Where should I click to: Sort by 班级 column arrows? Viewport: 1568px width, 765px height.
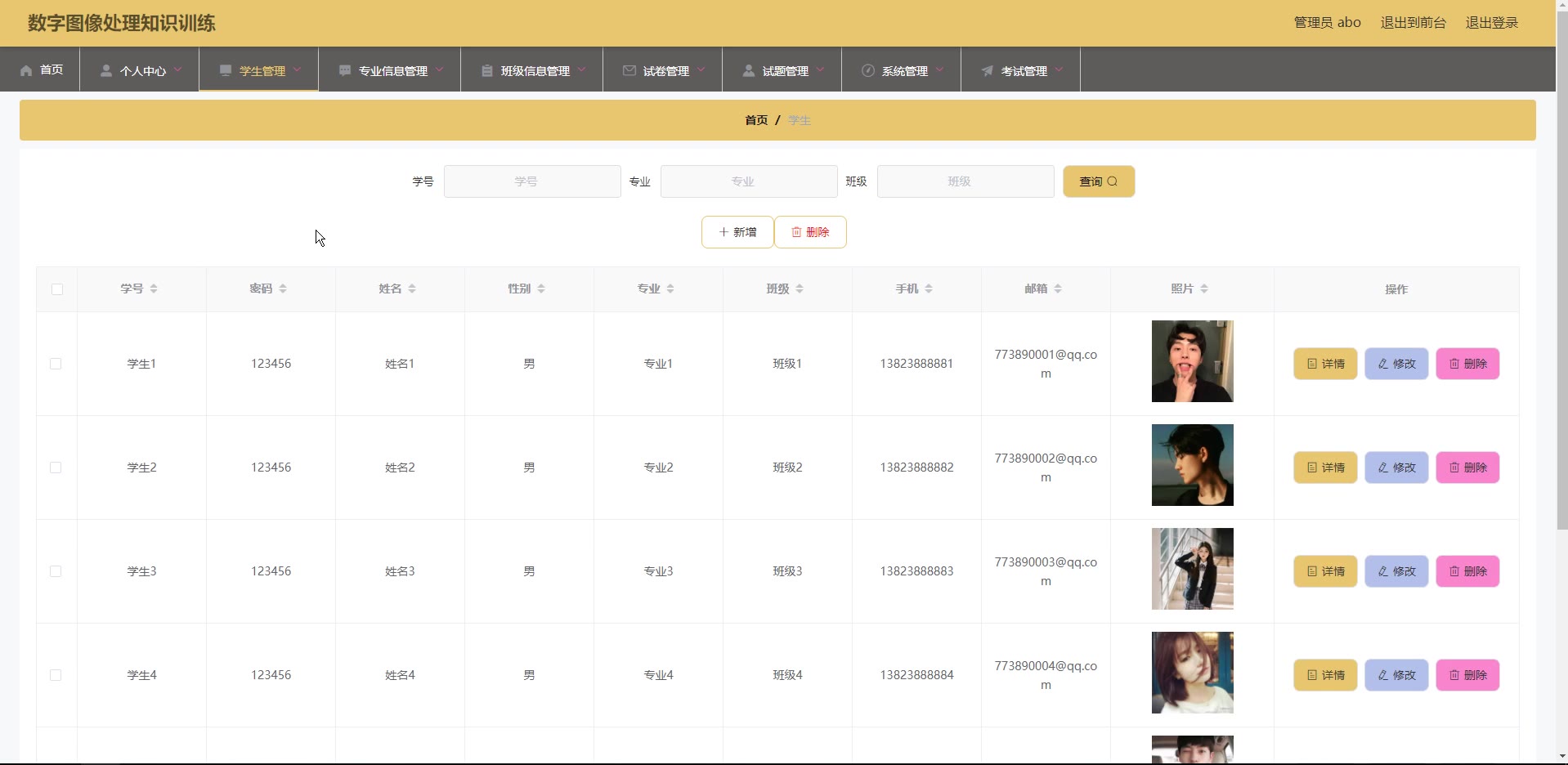click(800, 289)
